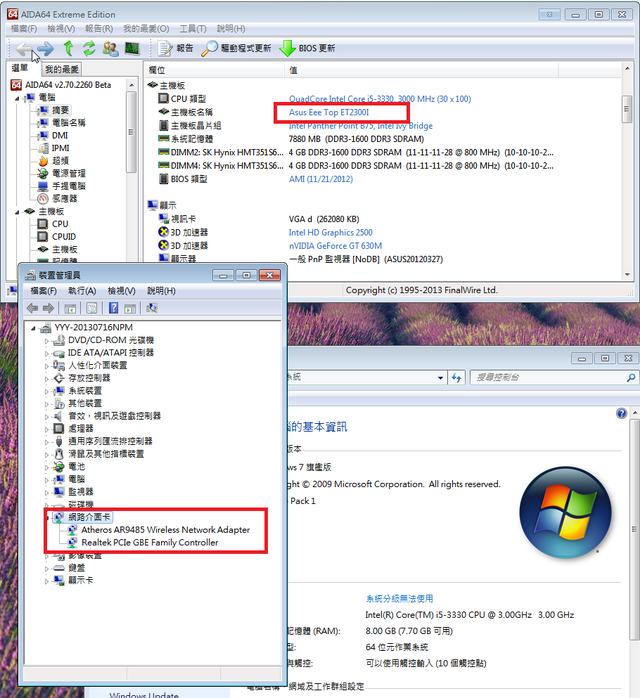Open the 工具(T) menu in AIDA64

[x=193, y=28]
